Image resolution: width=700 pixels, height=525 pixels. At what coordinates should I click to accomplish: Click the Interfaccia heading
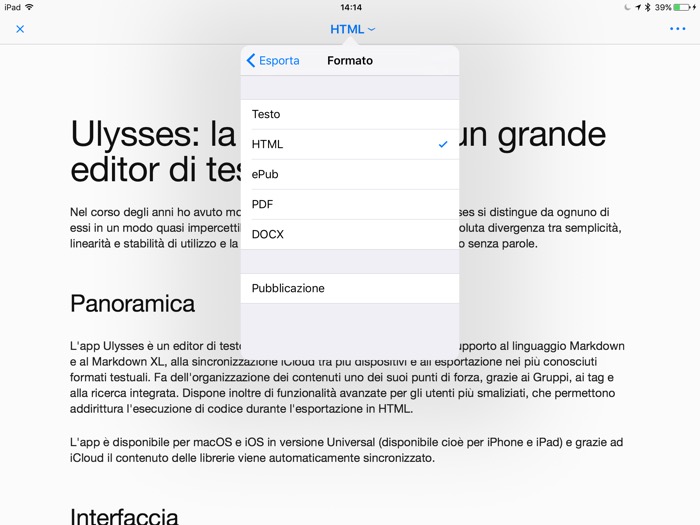pos(124,516)
